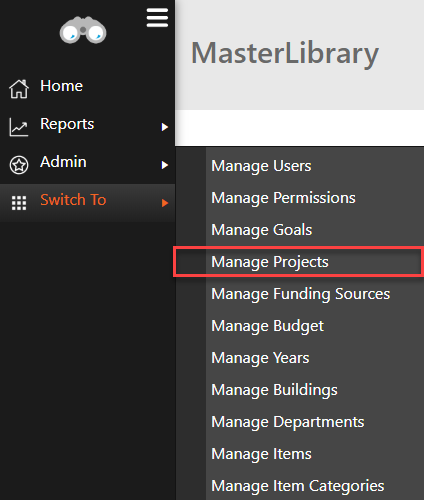Choose Manage Departments
This screenshot has height=500, width=424.
[288, 422]
